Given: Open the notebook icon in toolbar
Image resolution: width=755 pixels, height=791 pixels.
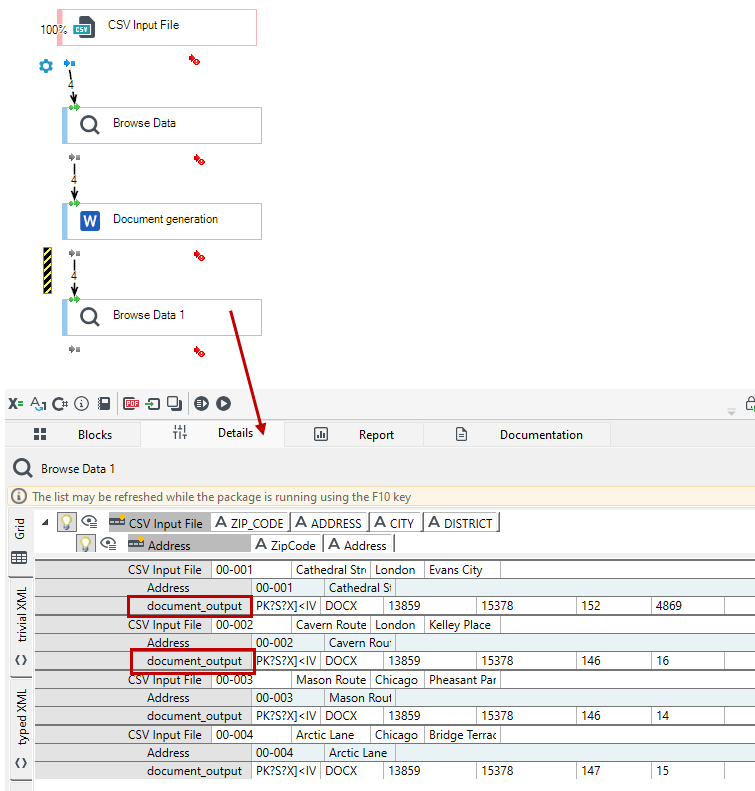Looking at the screenshot, I should [104, 403].
